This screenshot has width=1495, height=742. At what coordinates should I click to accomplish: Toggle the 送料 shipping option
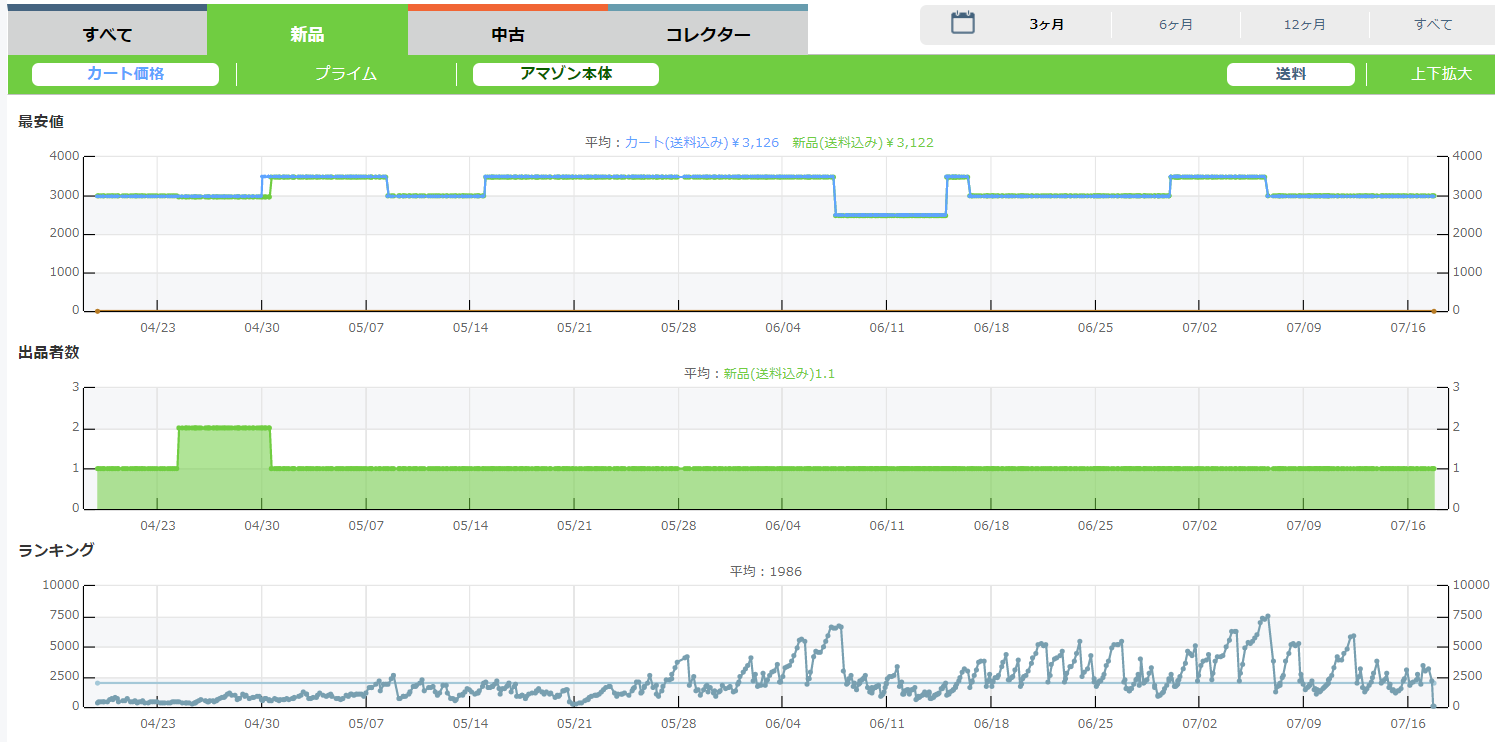1290,74
